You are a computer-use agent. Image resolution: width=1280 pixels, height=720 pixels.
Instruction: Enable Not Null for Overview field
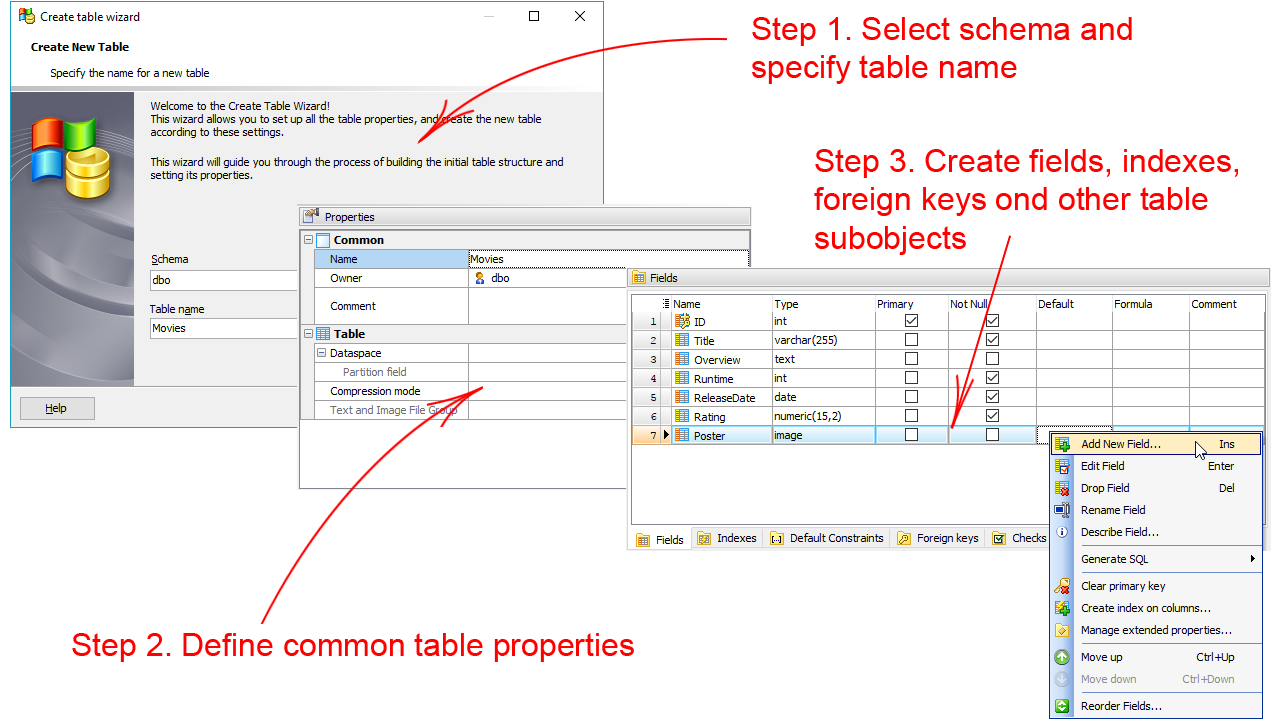click(x=992, y=359)
